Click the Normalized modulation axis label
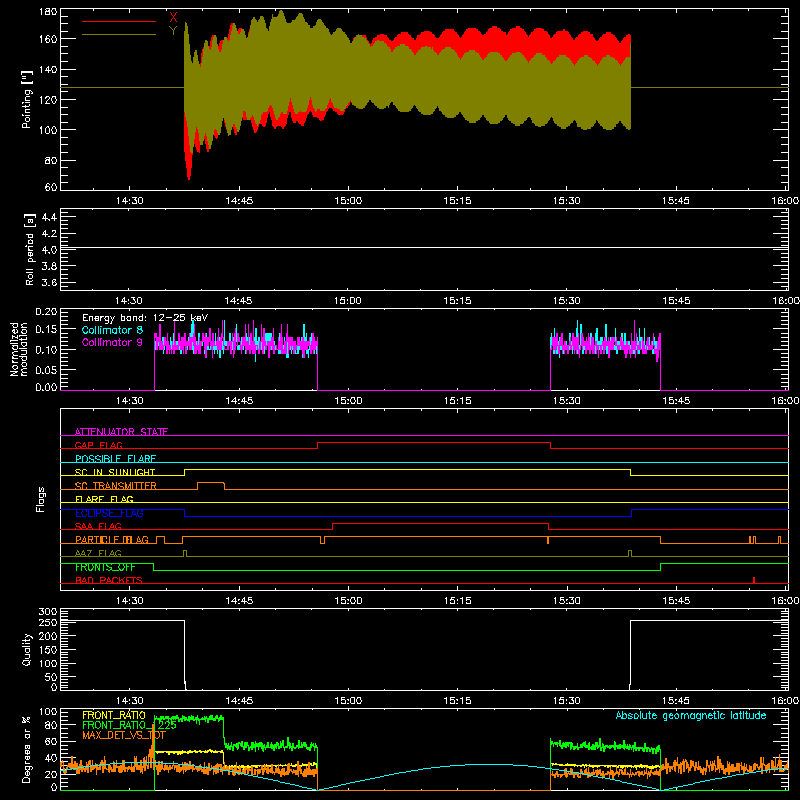Viewport: 800px width, 800px height. [x=18, y=349]
